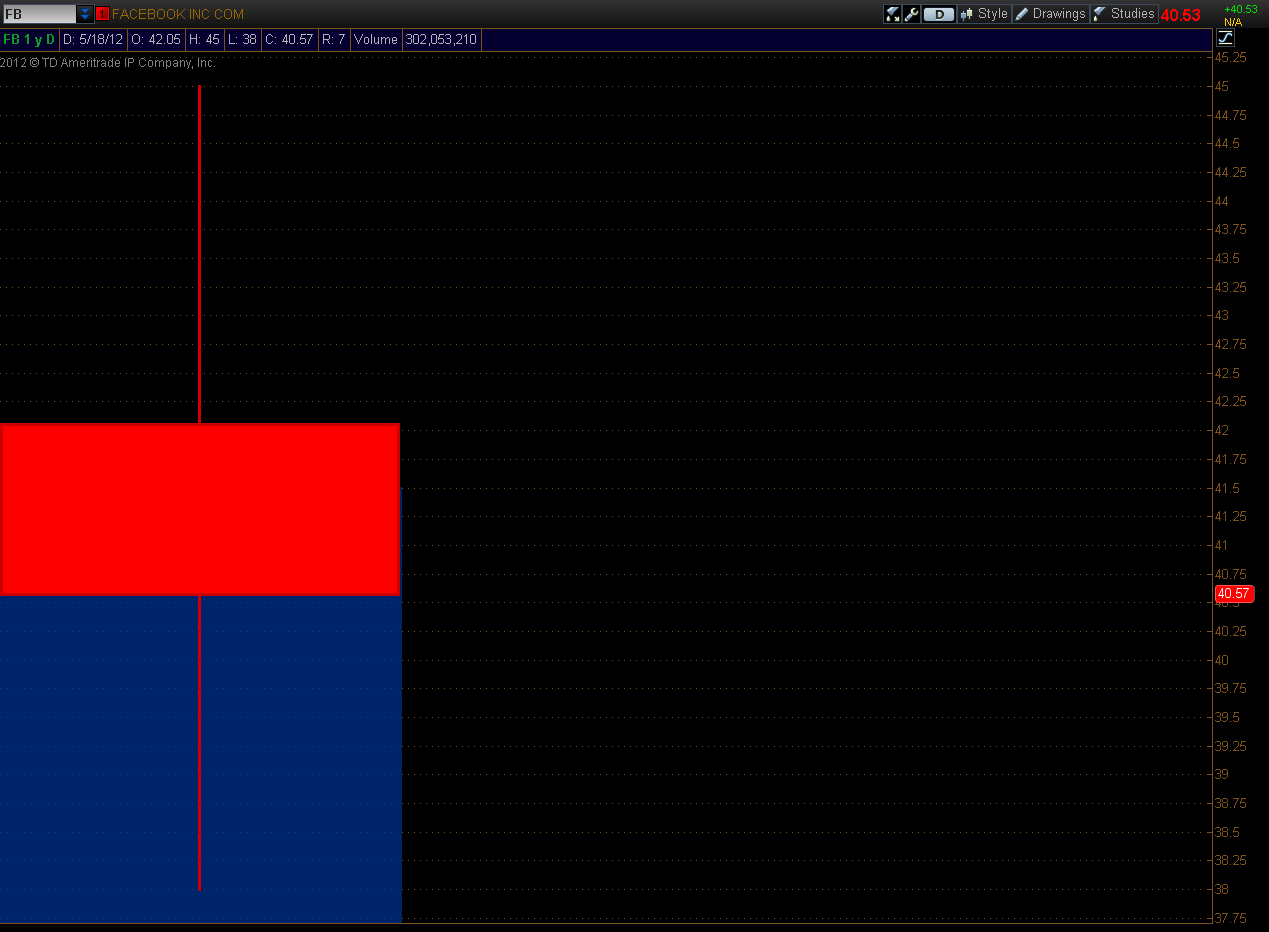
Task: Open the symbol selector dropdown arrow
Action: pos(85,14)
